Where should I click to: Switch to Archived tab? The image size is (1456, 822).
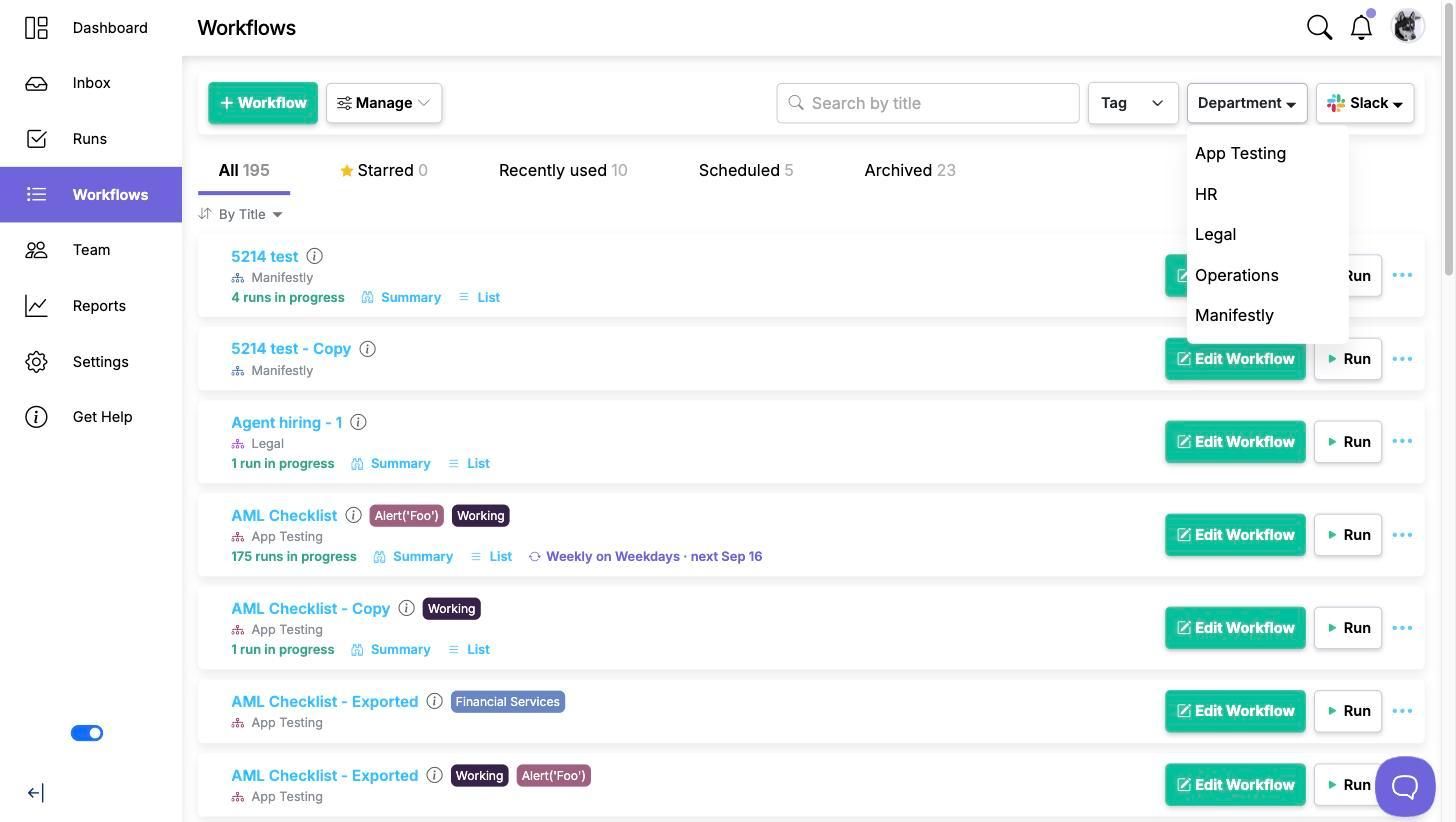910,170
